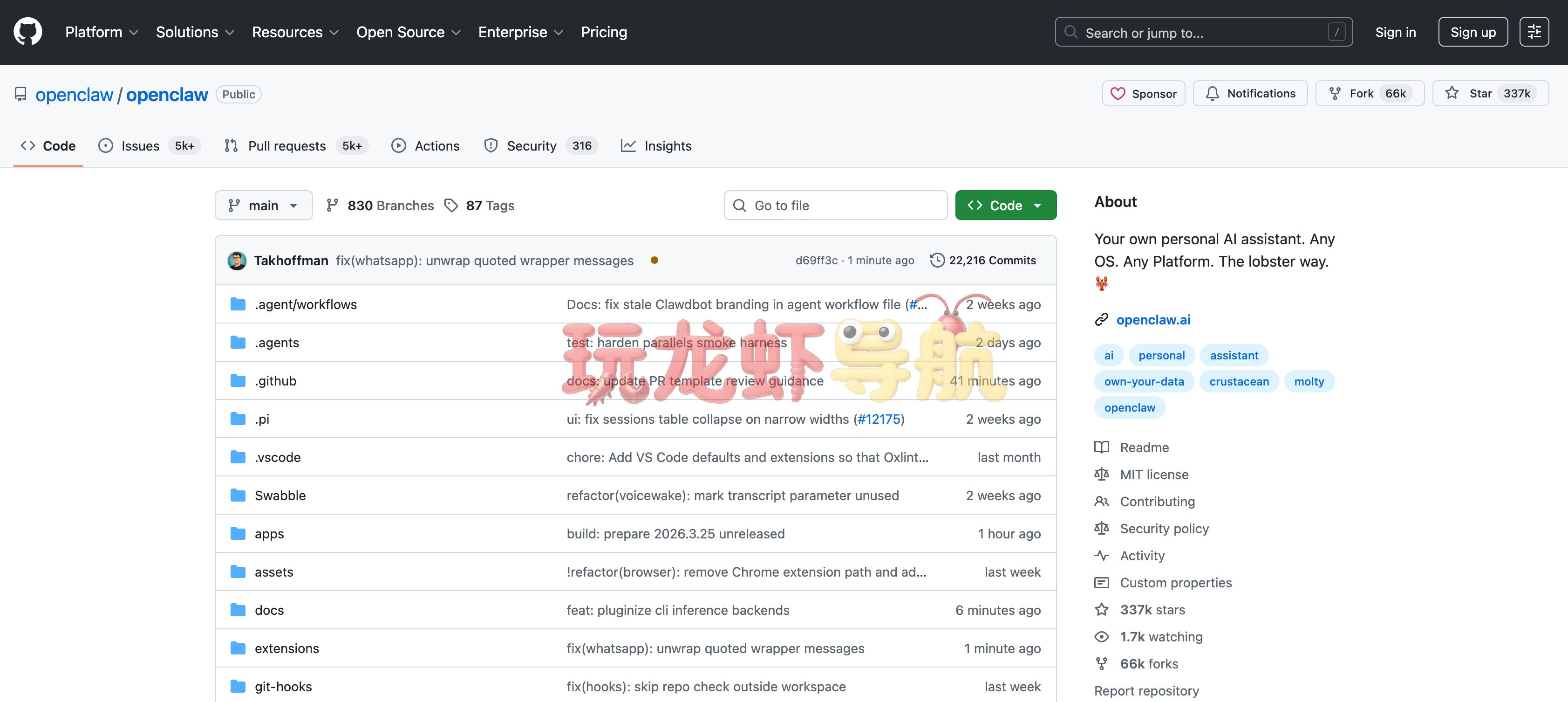View the 1.7k watching list
The width and height of the screenshot is (1568, 702).
point(1149,637)
